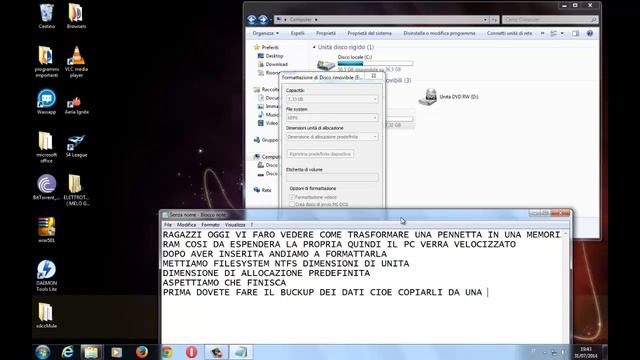The width and height of the screenshot is (640, 360).
Task: Launch VLC media player from the desktop
Action: (76, 61)
